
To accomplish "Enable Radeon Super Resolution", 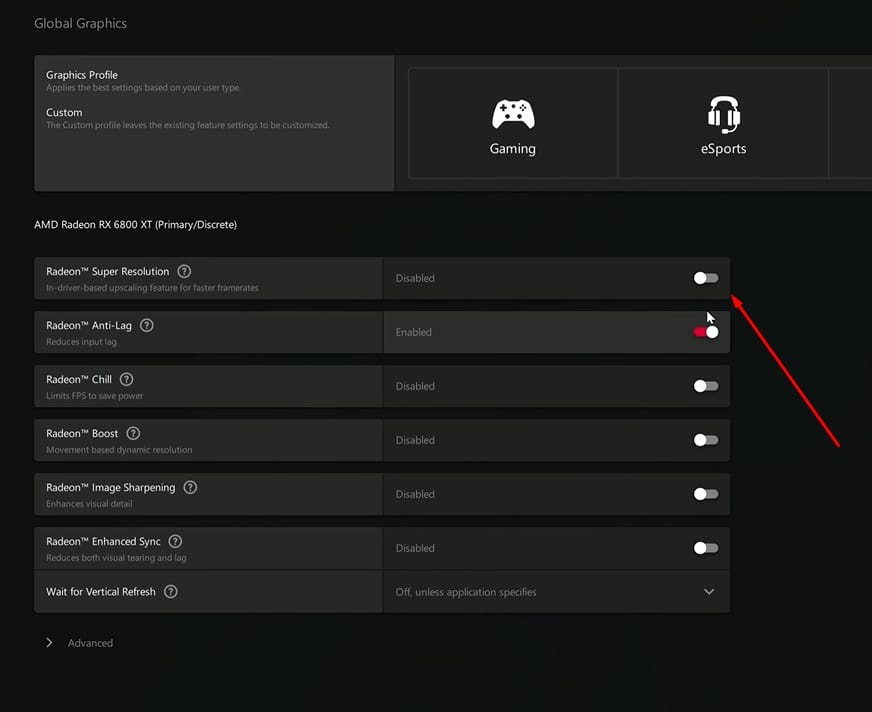I will 705,278.
